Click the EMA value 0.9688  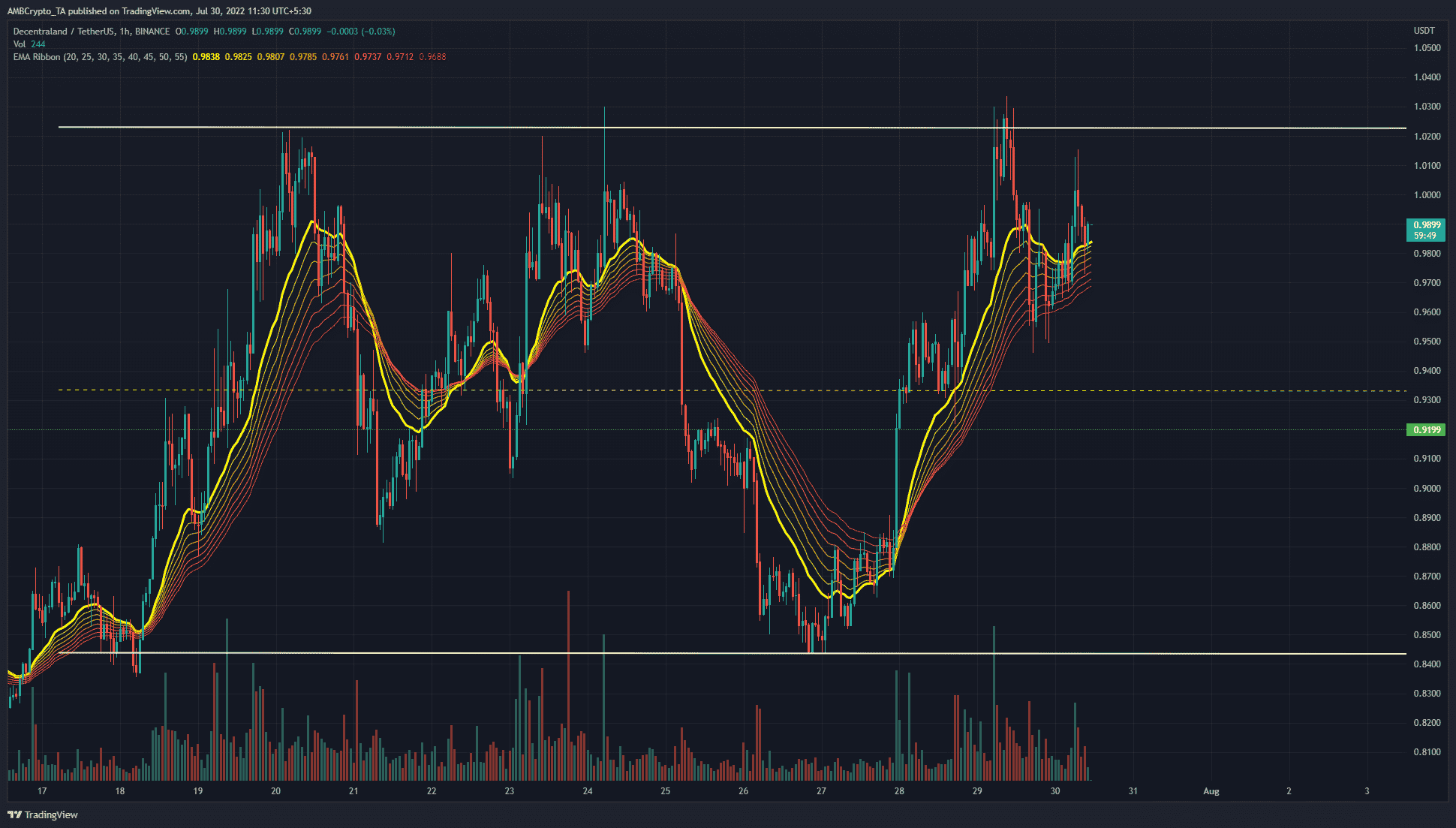point(432,57)
